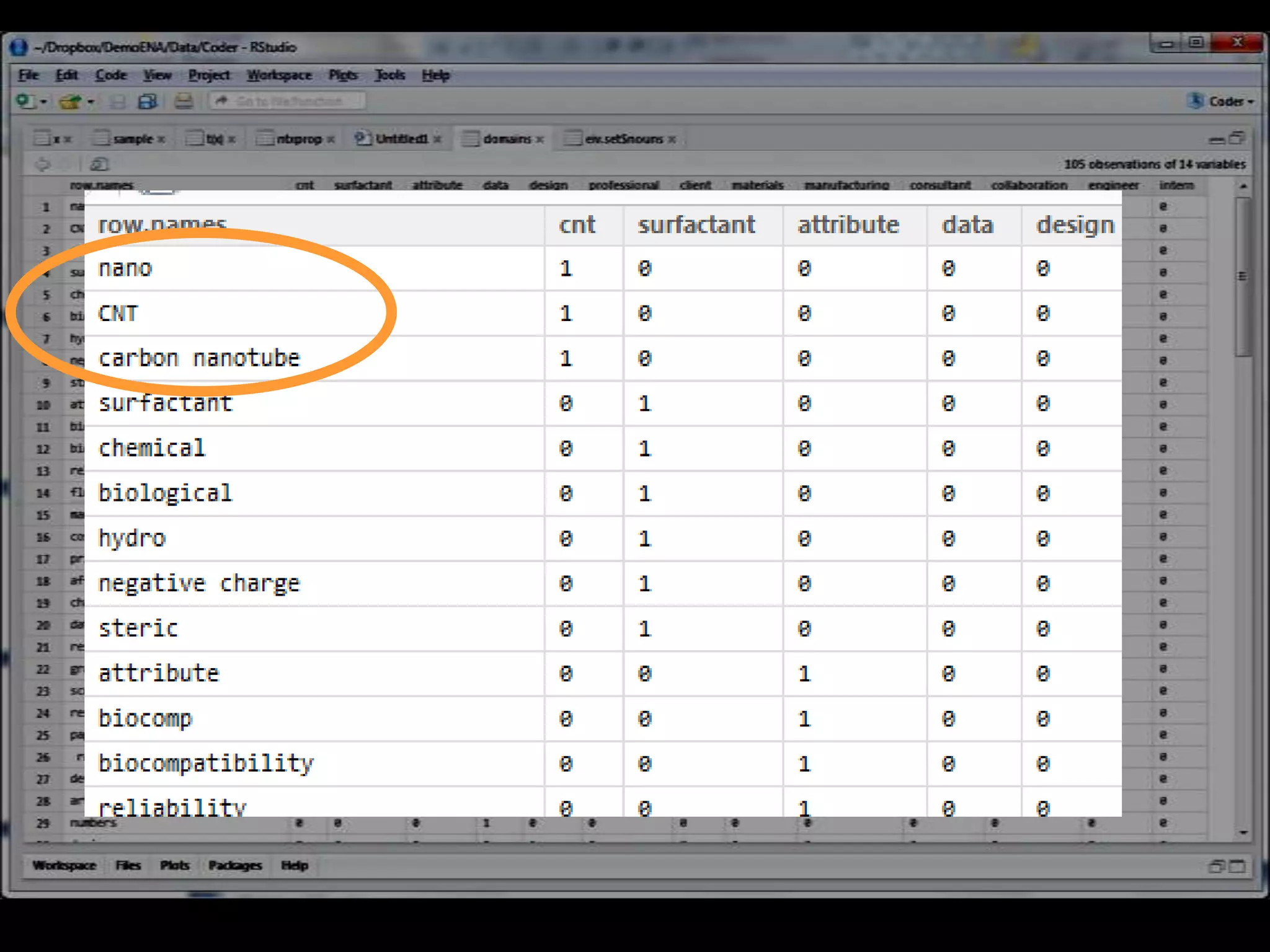Click the Go to file/function field
1270x952 pixels.
[x=289, y=101]
